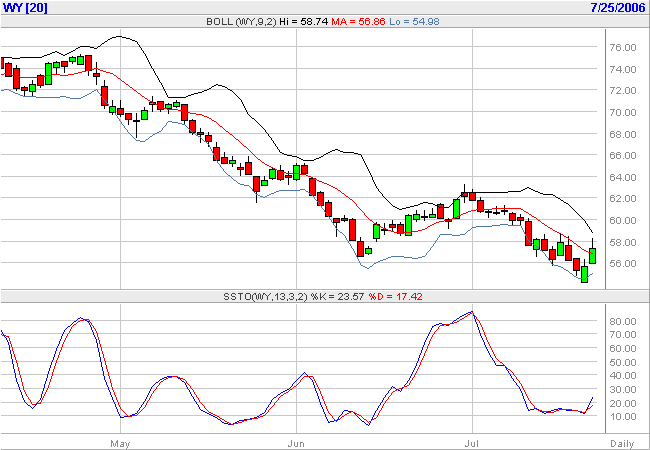Image resolution: width=650 pixels, height=450 pixels.
Task: Click the 56.00 price axis label
Action: [x=623, y=264]
